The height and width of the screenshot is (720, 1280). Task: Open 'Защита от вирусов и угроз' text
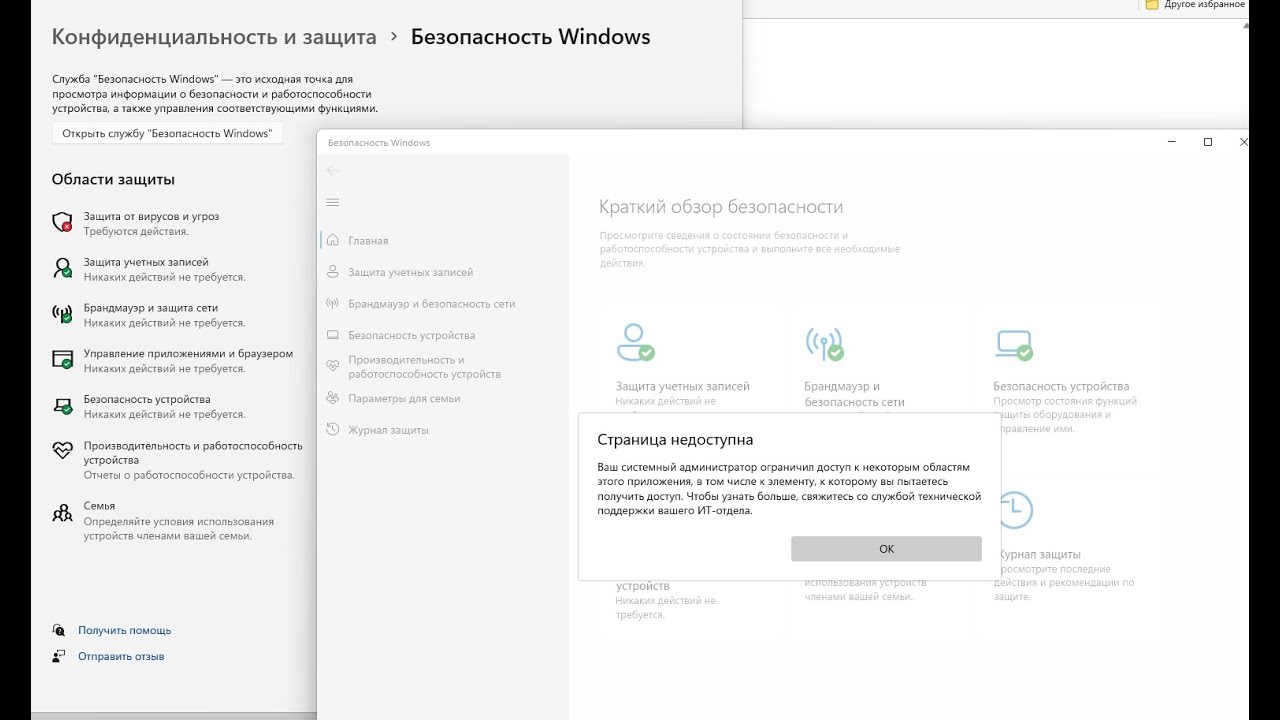coord(151,216)
